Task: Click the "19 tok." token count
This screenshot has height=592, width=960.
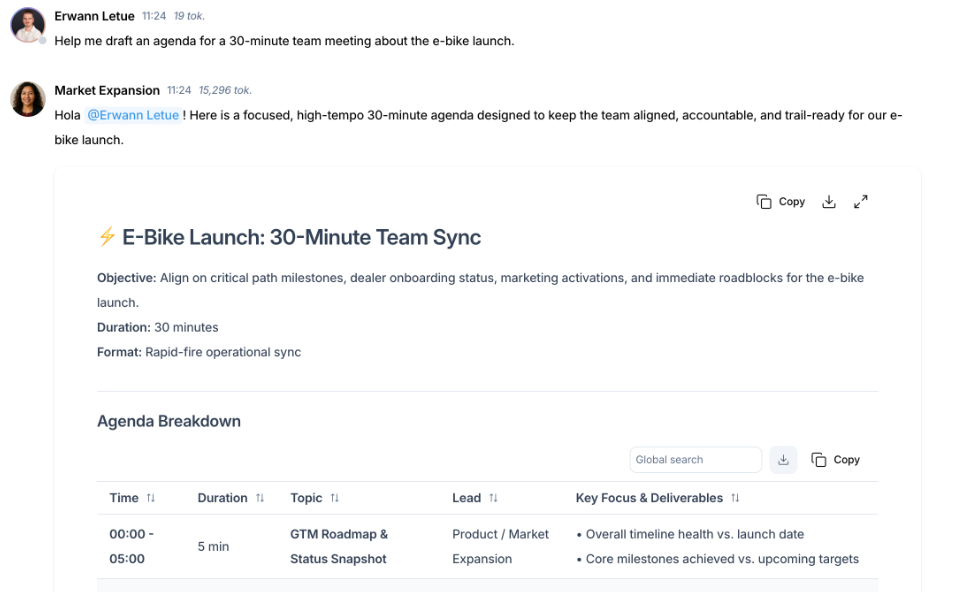Action: click(x=189, y=17)
